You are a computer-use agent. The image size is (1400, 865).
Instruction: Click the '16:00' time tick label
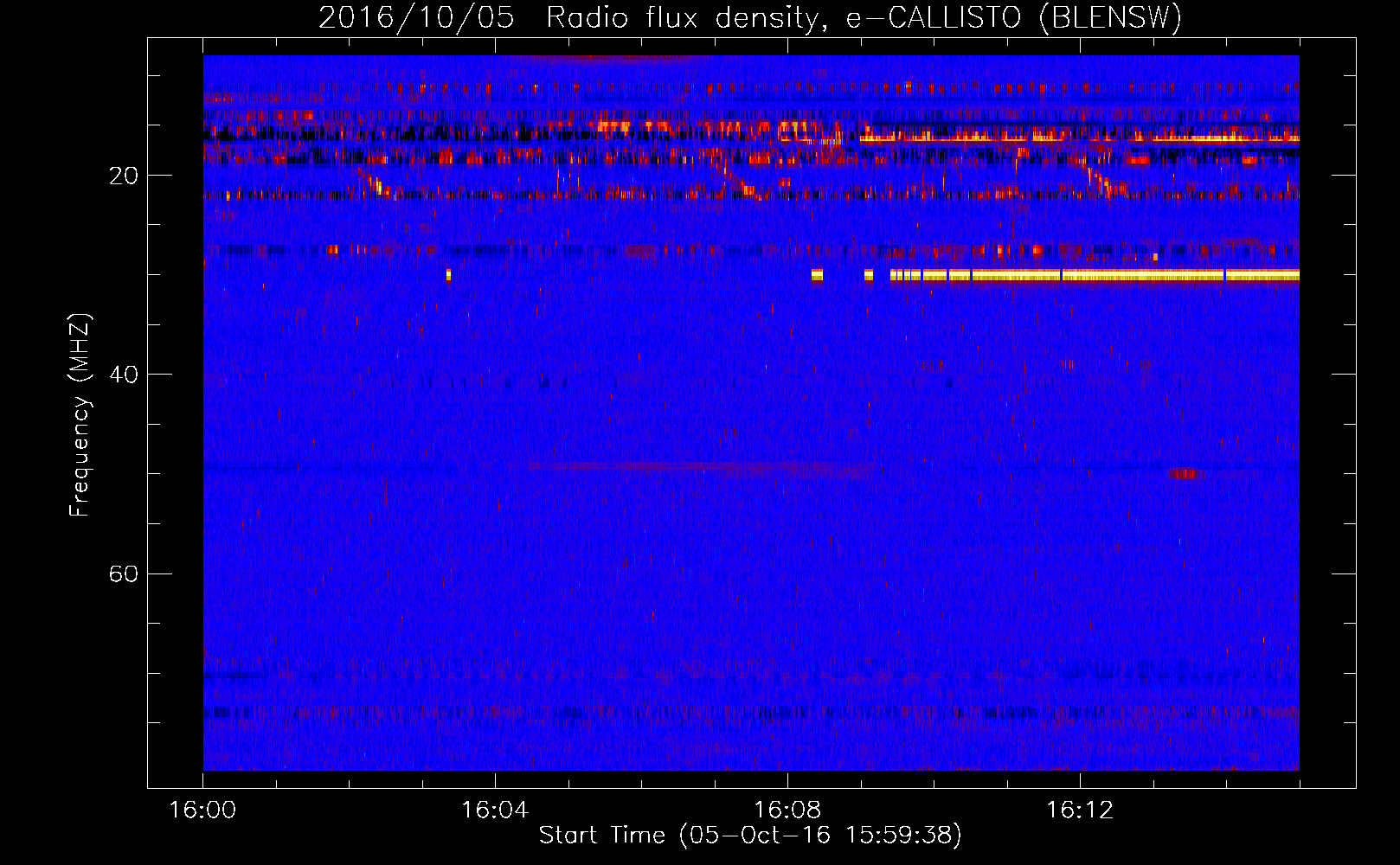tap(202, 811)
